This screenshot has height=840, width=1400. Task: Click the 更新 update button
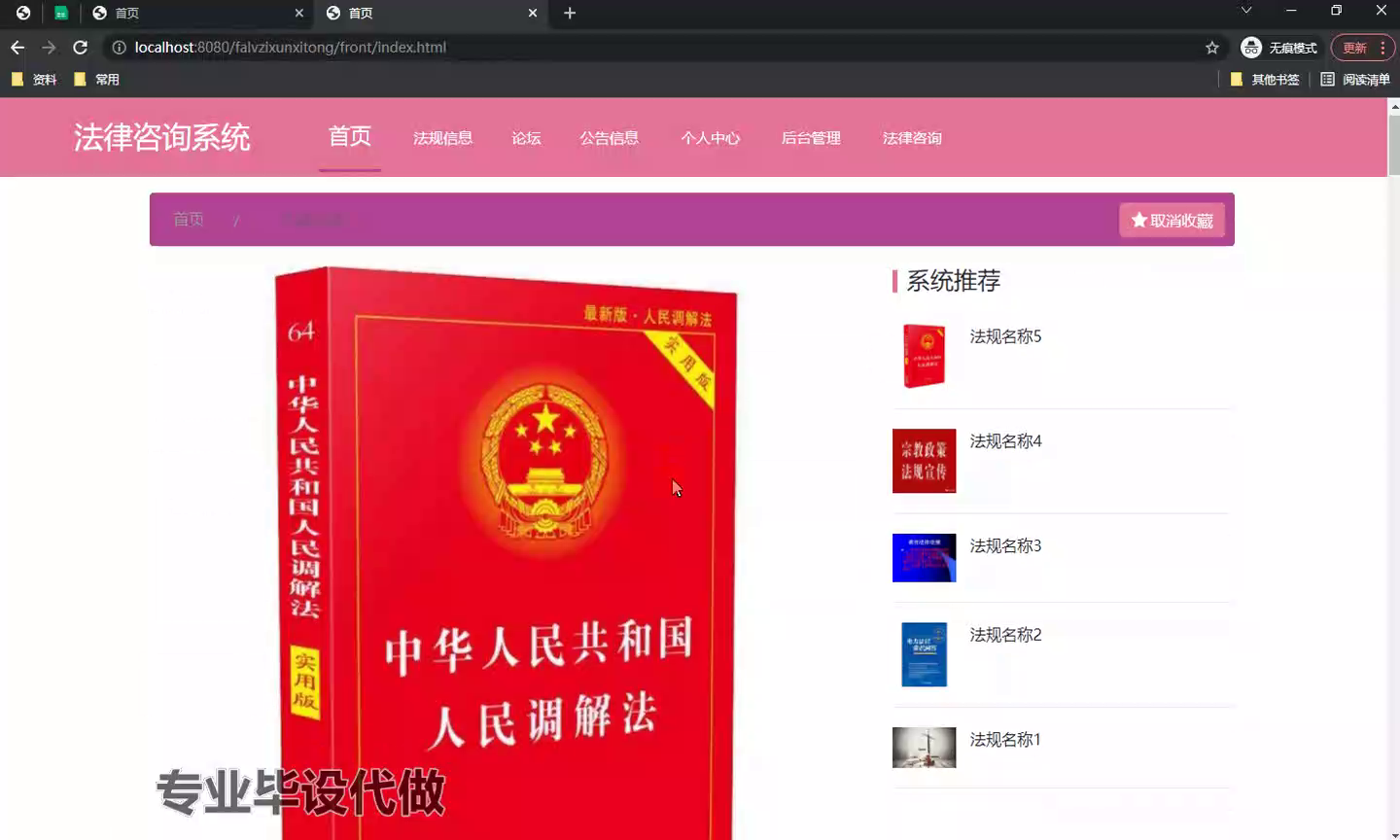(1354, 48)
